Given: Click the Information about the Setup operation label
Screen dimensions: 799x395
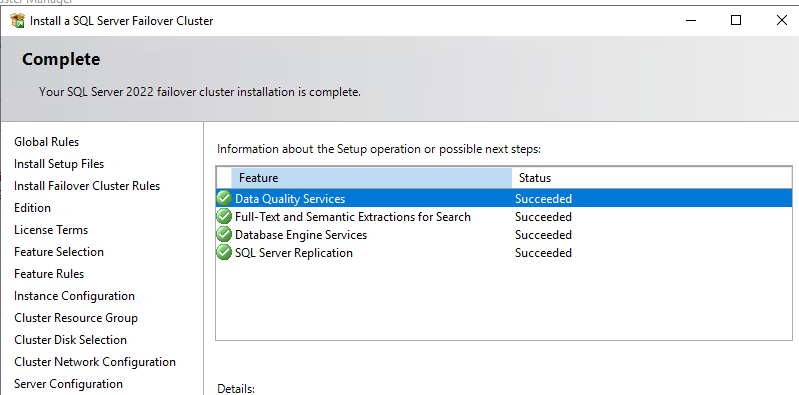Looking at the screenshot, I should 379,149.
